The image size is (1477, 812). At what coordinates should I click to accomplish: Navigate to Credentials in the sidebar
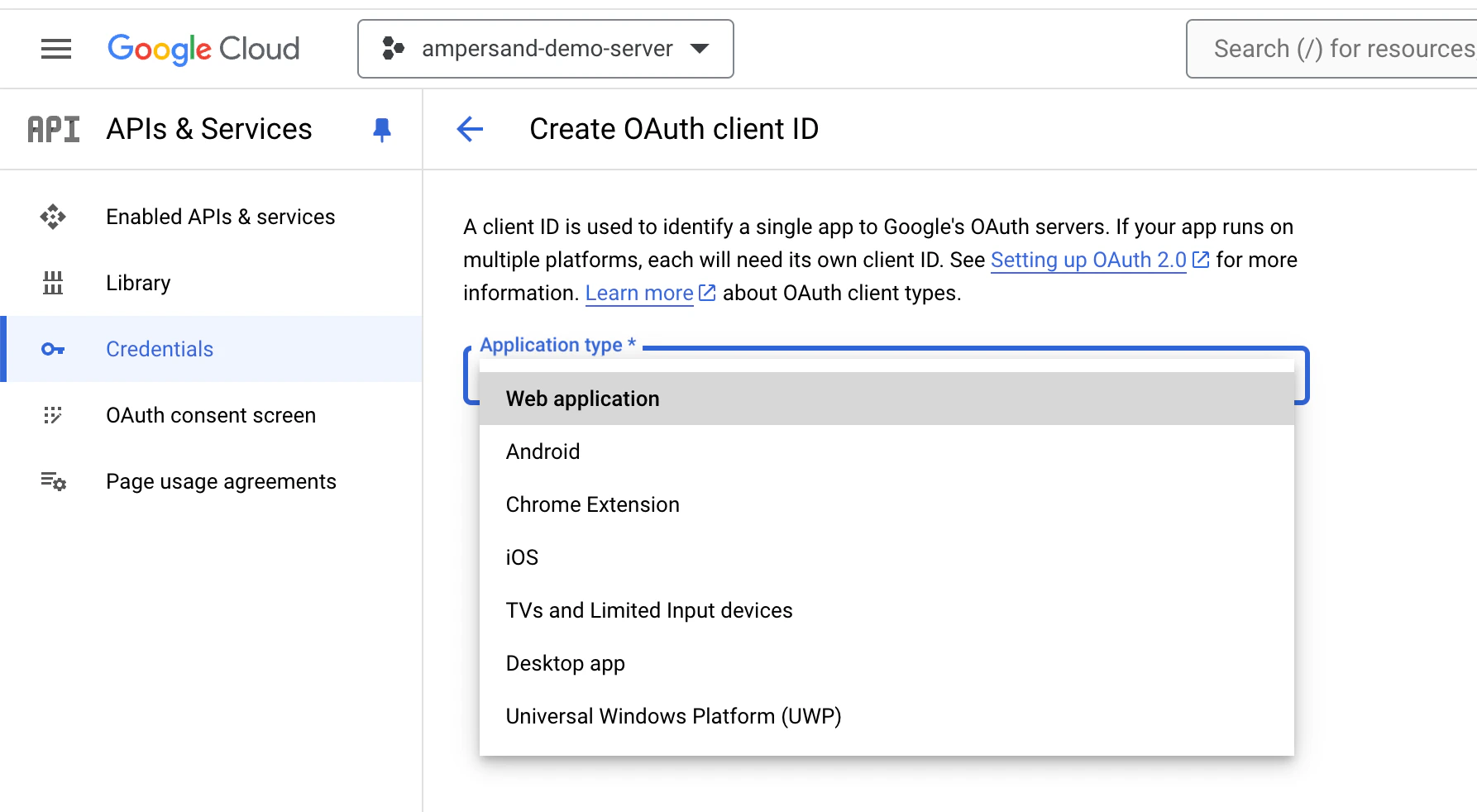point(159,349)
